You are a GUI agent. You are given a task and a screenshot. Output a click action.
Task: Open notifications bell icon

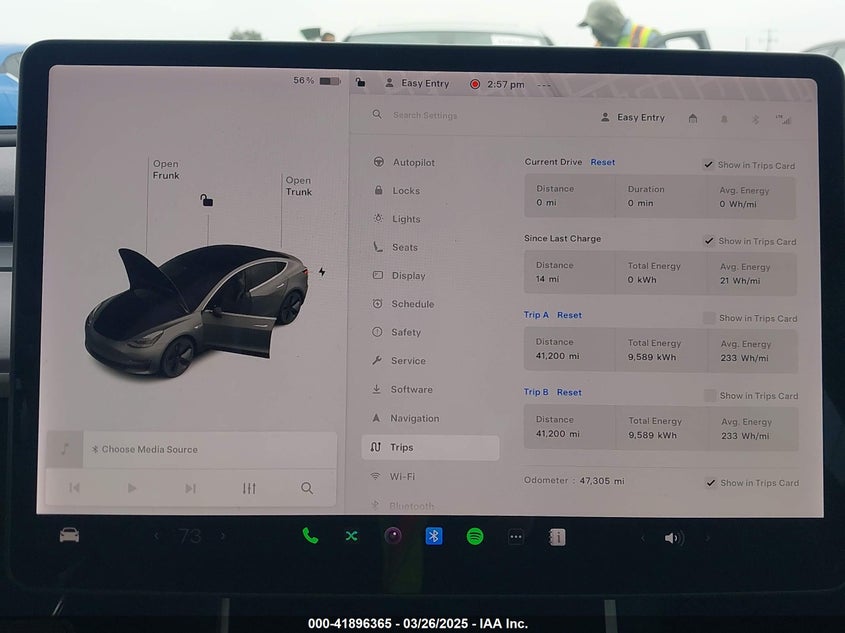[724, 119]
